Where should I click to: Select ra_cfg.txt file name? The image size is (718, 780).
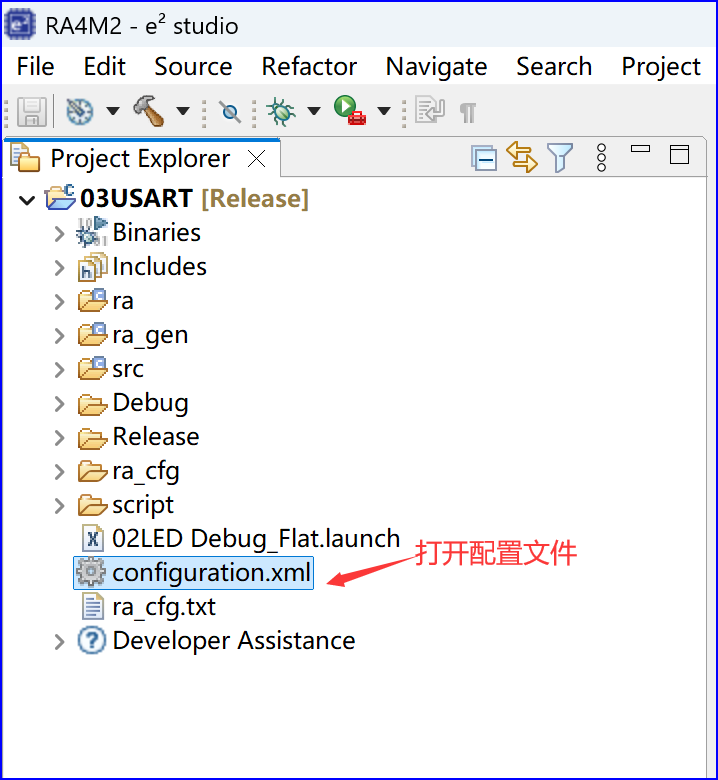(164, 607)
